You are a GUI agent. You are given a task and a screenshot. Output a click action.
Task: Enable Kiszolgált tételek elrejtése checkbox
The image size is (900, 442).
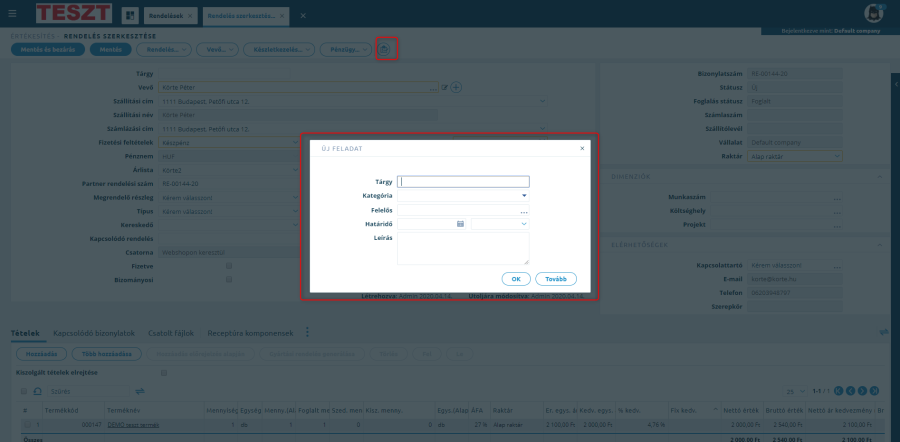pyautogui.click(x=164, y=373)
